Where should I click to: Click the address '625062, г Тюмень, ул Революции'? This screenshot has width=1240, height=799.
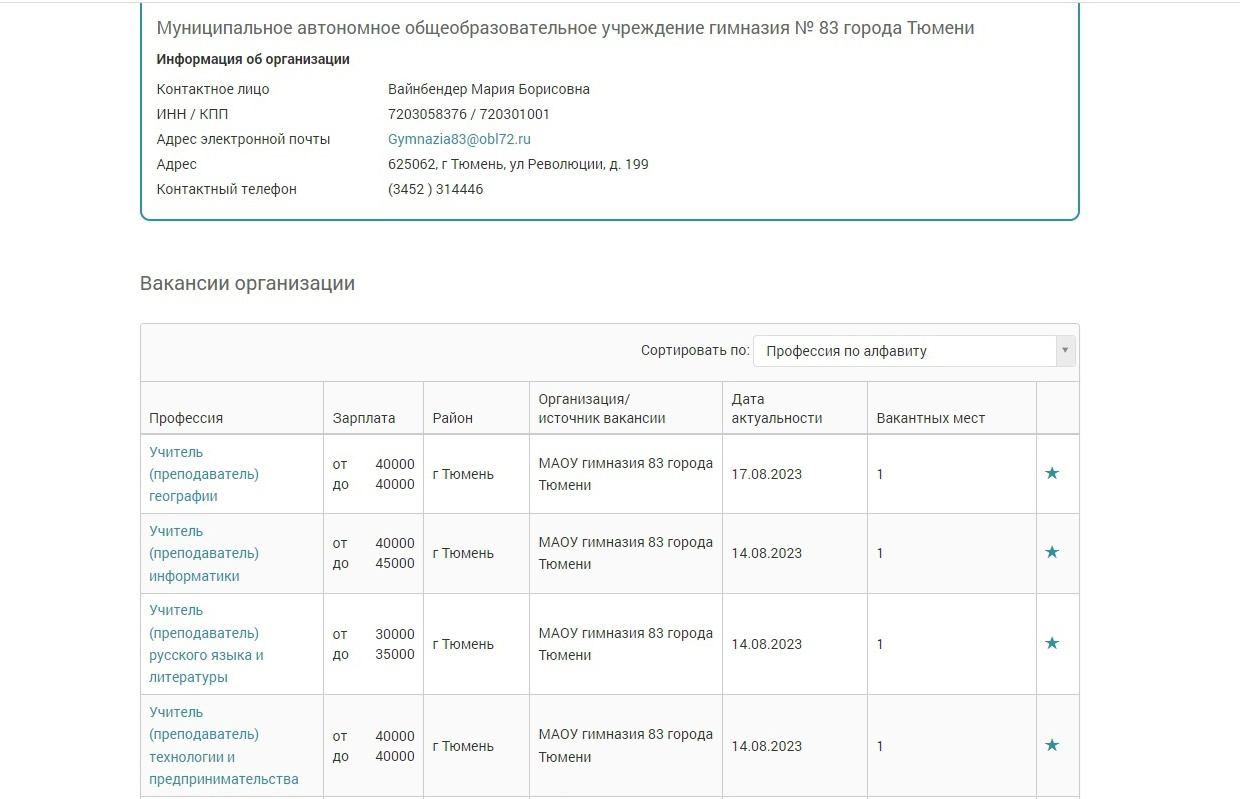(x=518, y=164)
